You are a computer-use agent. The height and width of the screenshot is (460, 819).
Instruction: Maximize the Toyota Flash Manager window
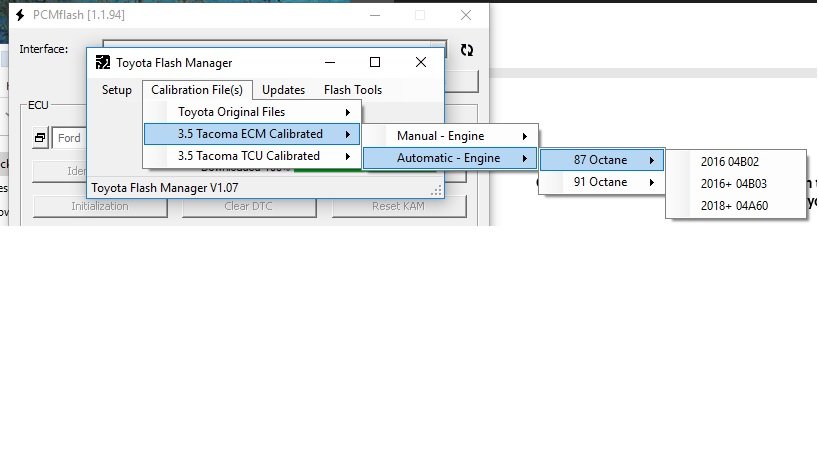(375, 62)
